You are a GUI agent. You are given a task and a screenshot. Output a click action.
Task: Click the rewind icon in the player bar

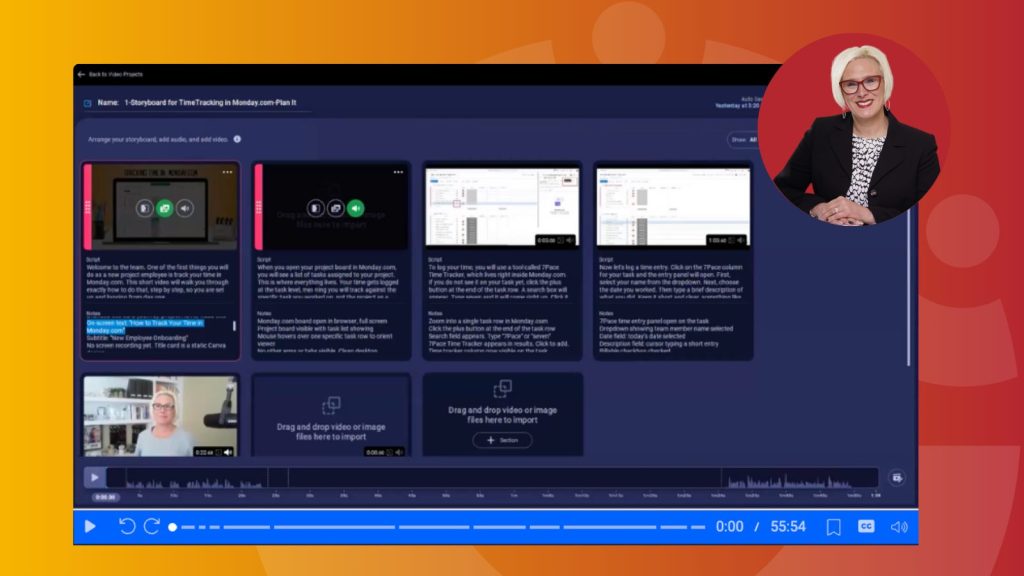click(127, 526)
